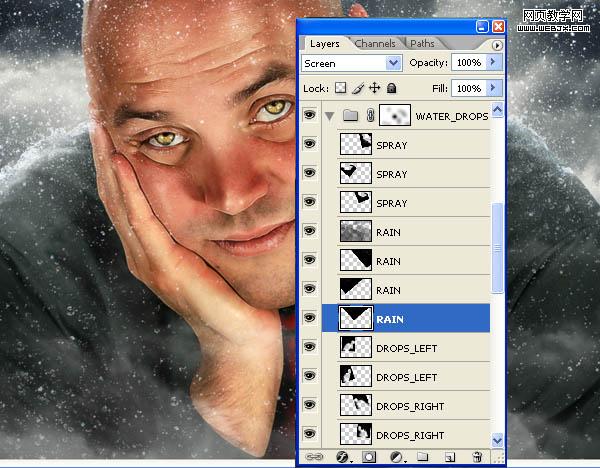The width and height of the screenshot is (600, 468).
Task: Open the Opacity slider arrow
Action: click(493, 62)
